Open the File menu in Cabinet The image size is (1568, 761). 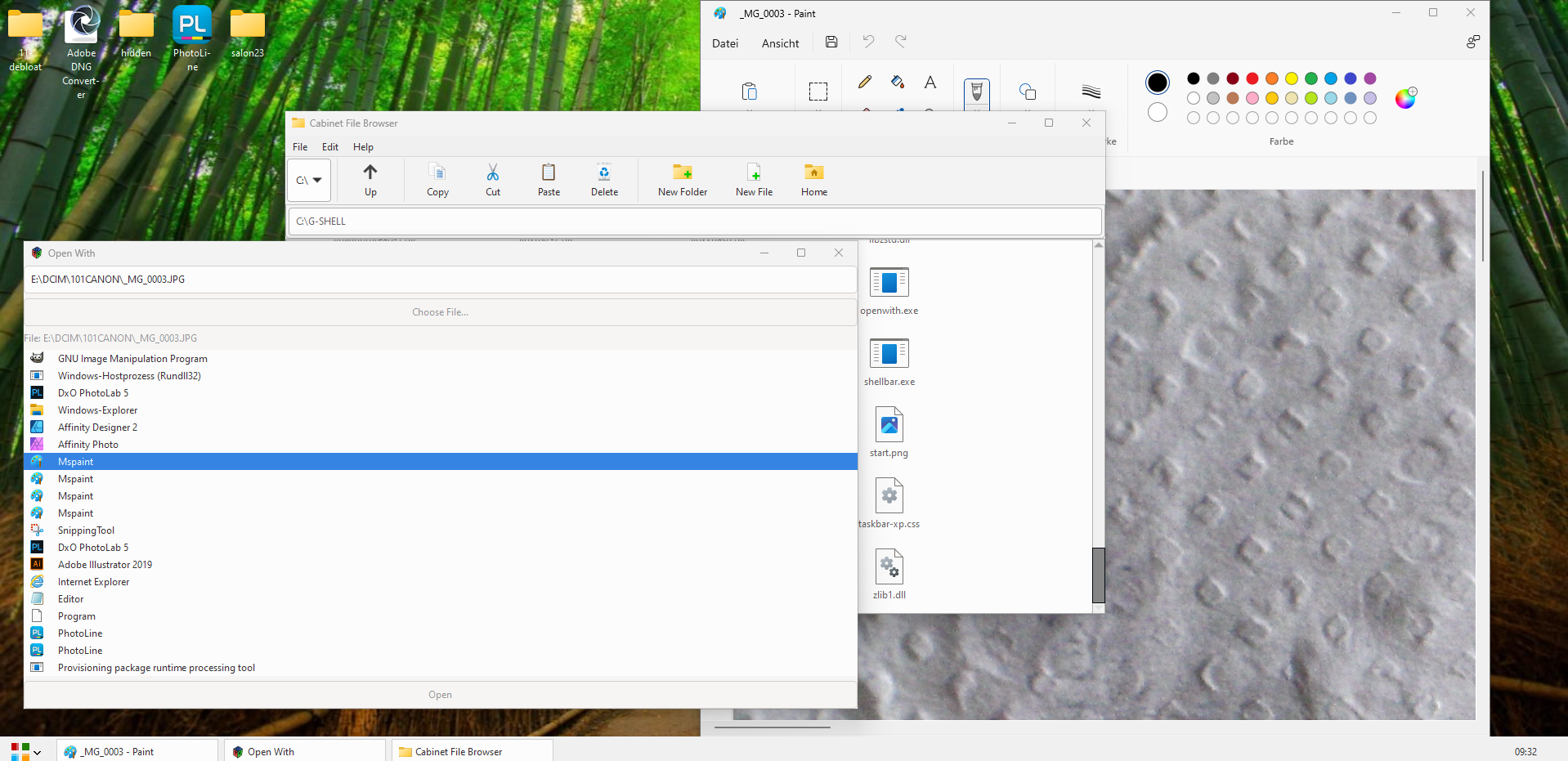300,147
